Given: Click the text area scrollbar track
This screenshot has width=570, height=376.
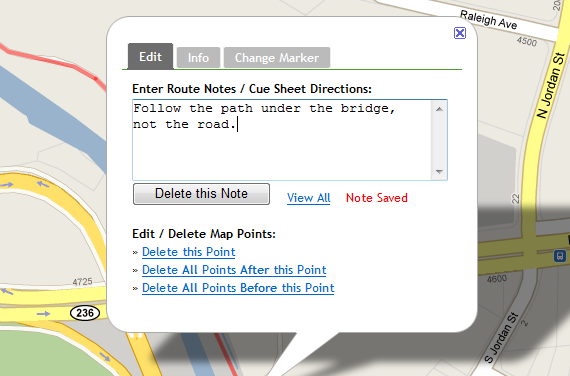Looking at the screenshot, I should (x=439, y=140).
